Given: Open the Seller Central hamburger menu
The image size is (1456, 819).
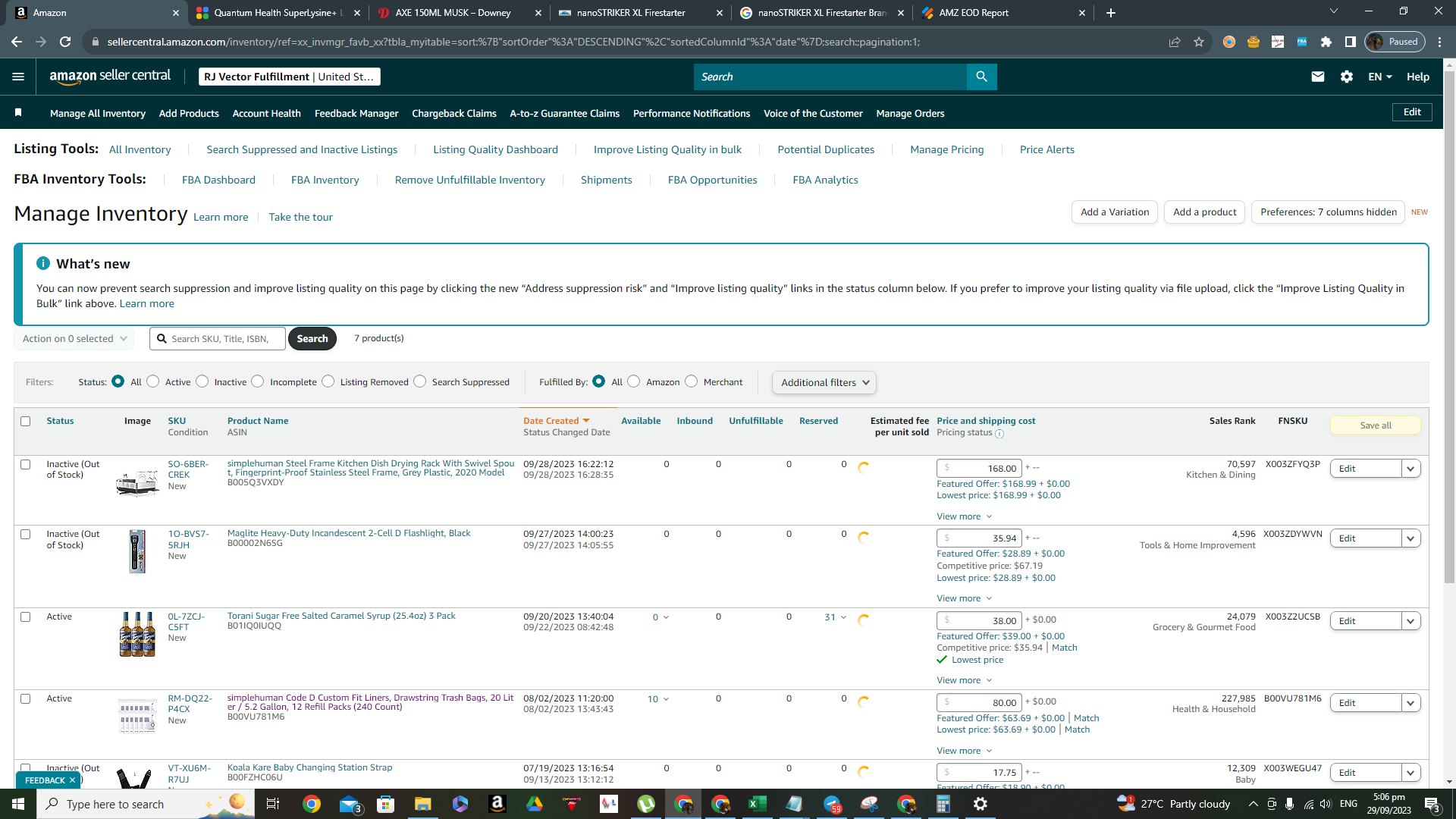Looking at the screenshot, I should [x=18, y=77].
